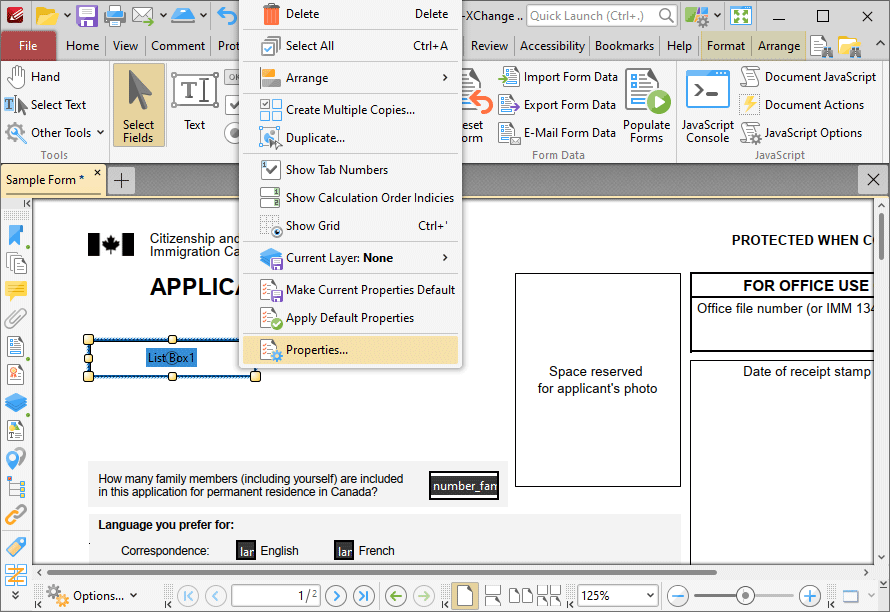This screenshot has height=612, width=890.
Task: Toggle Show Grid in menu
Action: pyautogui.click(x=350, y=225)
